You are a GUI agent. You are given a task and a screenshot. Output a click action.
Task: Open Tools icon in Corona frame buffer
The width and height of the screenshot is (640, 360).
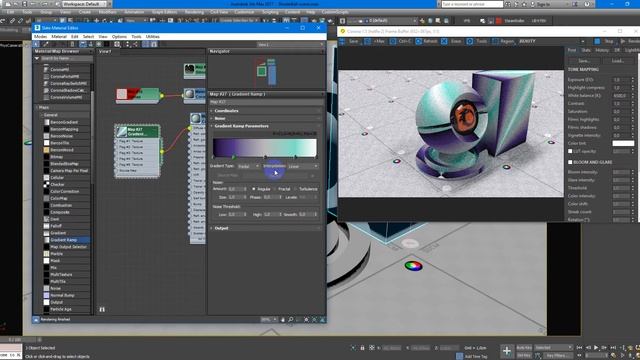point(470,41)
